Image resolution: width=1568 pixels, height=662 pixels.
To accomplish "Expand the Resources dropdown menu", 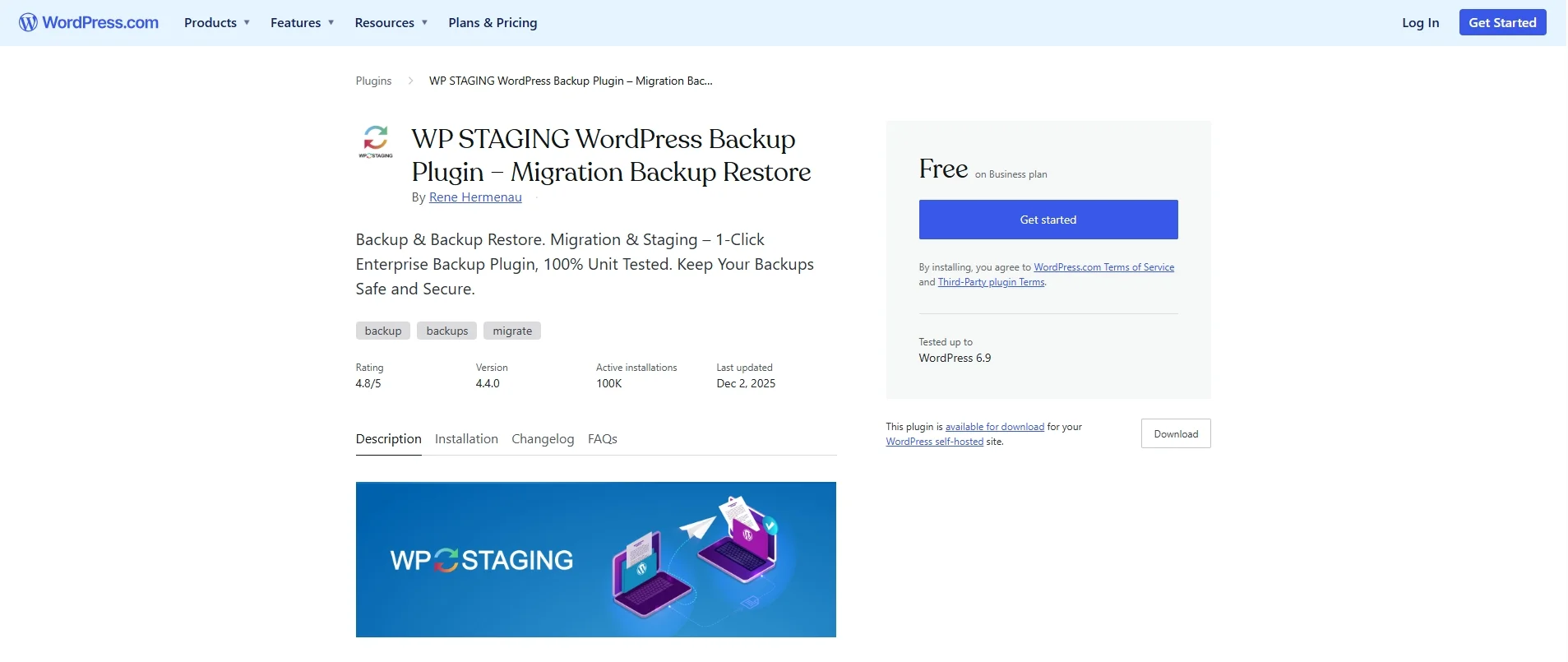I will pos(391,23).
